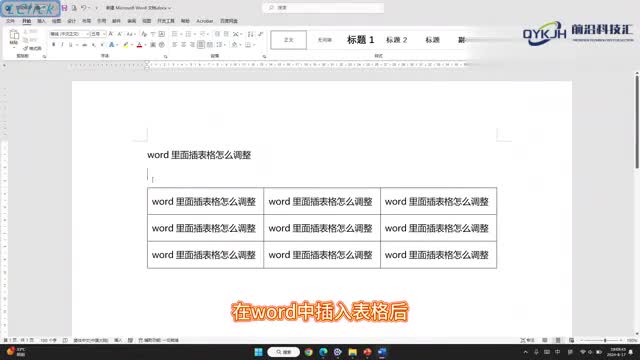640x360 pixels.
Task: Click the heading line "word 里面插表格怎么调整"
Action: 199,155
